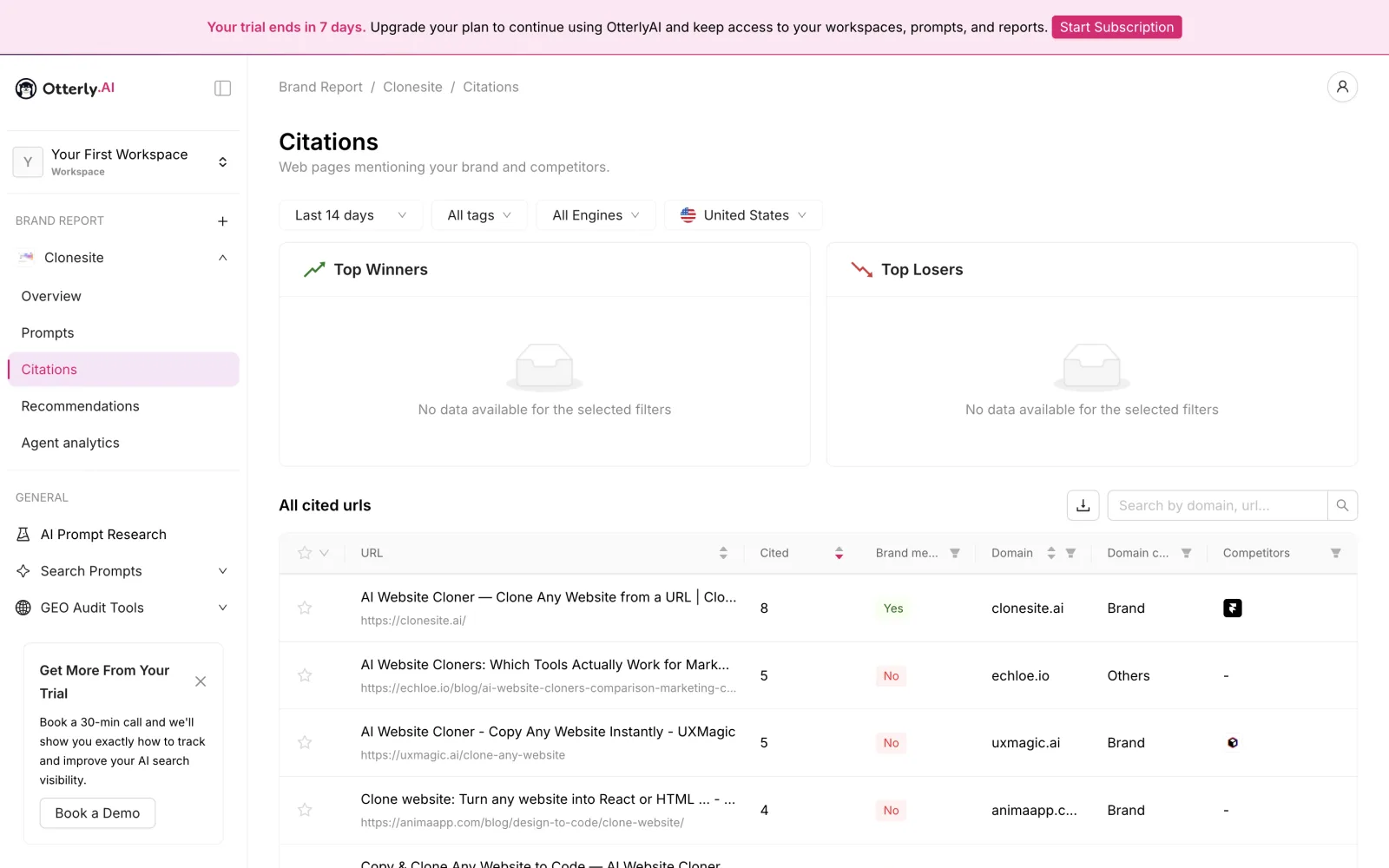
Task: Open the star filter chevron in header
Action: (325, 553)
